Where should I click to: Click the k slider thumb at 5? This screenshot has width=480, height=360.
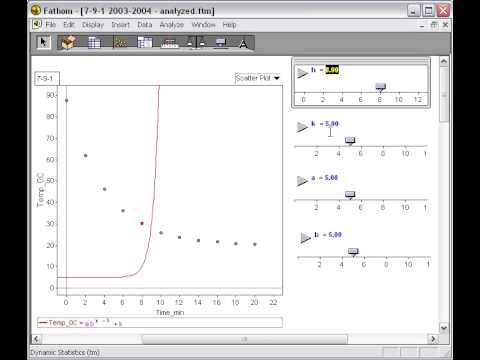coord(350,141)
